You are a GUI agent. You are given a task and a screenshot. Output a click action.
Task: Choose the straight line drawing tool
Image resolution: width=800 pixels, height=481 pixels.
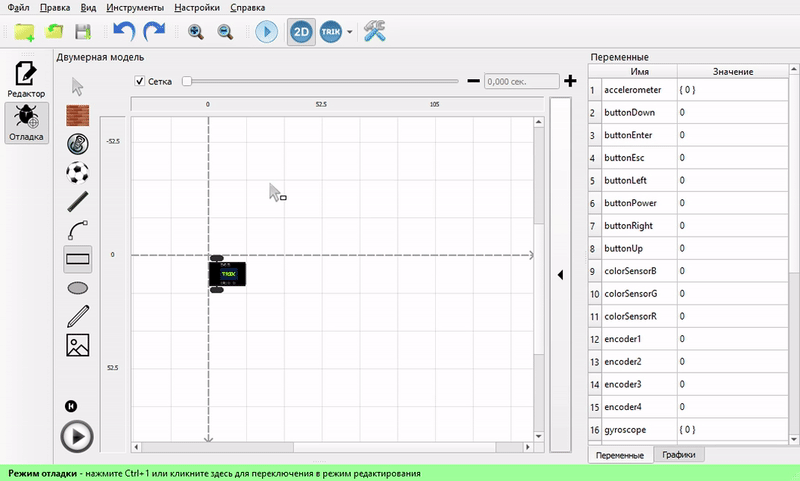(78, 201)
